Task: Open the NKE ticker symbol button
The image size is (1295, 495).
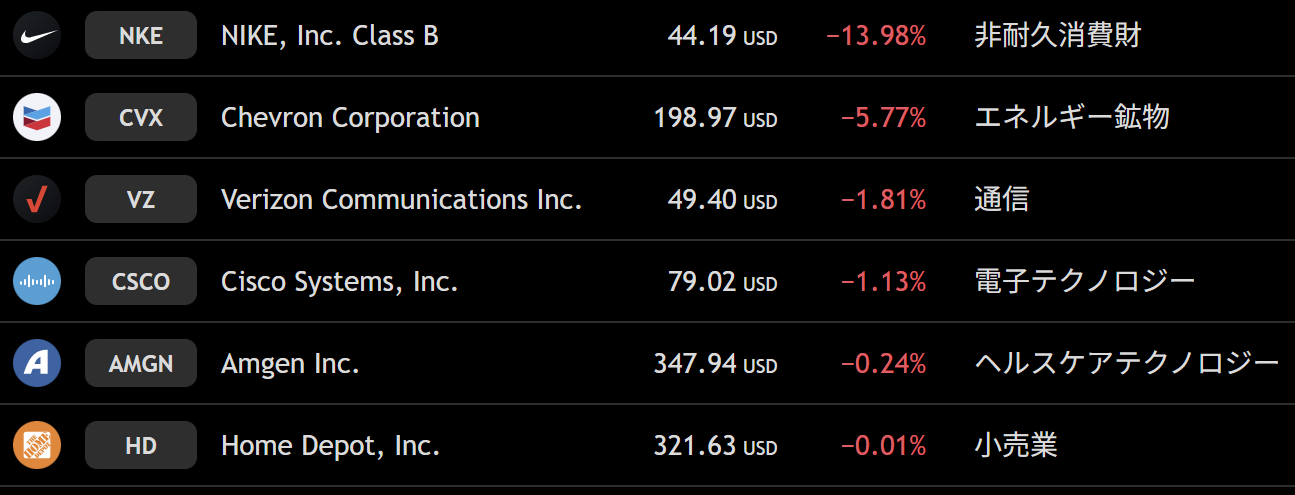Action: tap(141, 36)
